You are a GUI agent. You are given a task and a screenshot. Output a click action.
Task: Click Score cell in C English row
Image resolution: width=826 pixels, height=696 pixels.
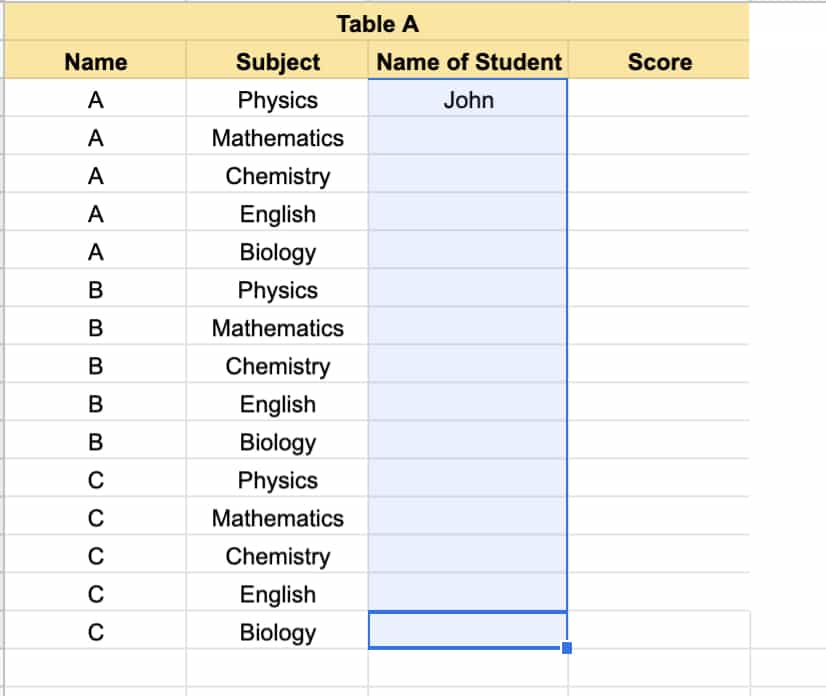point(659,592)
